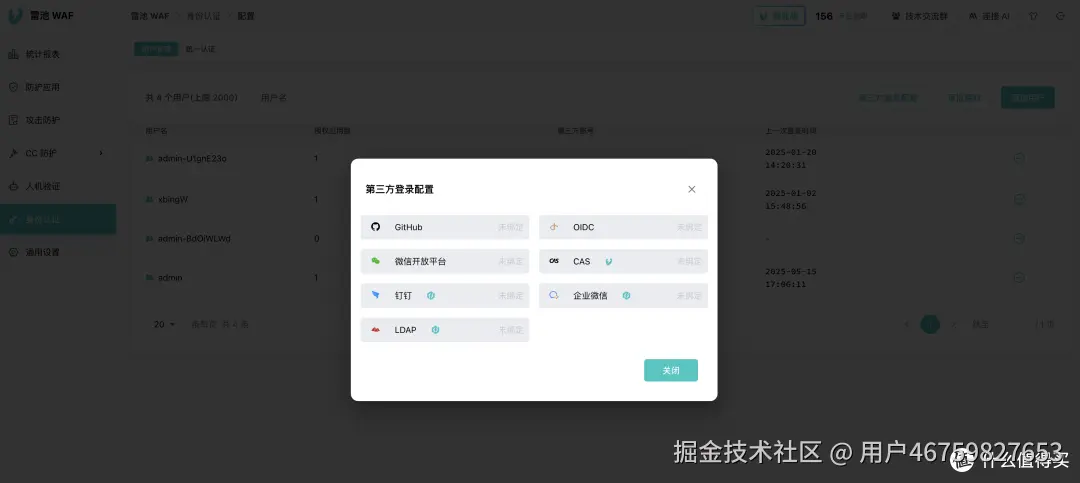This screenshot has height=483, width=1080.
Task: Click the green badge next to CAS
Action: (x=609, y=262)
